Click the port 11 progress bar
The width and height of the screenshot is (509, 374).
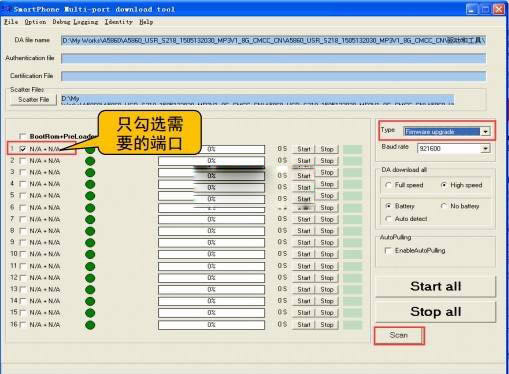[211, 267]
